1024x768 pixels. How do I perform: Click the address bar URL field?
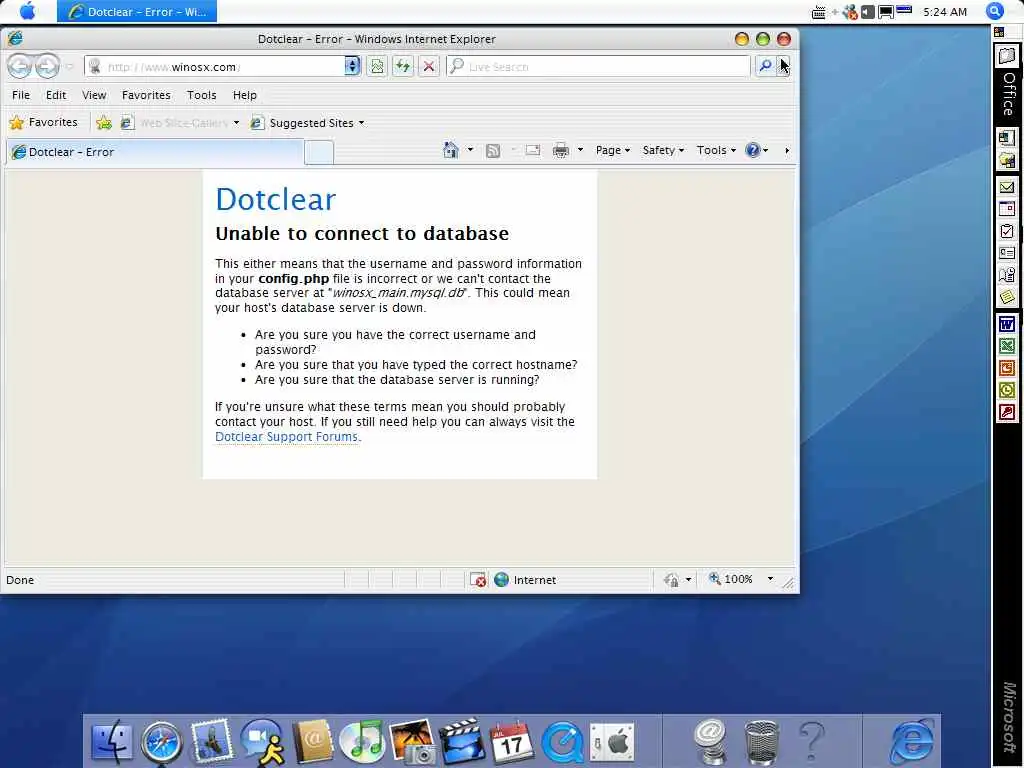point(216,67)
